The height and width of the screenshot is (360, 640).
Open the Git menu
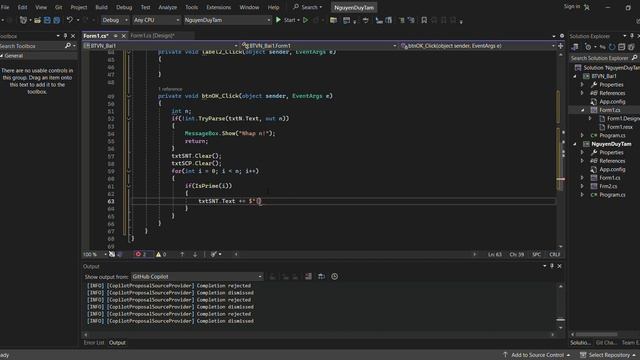point(58,7)
